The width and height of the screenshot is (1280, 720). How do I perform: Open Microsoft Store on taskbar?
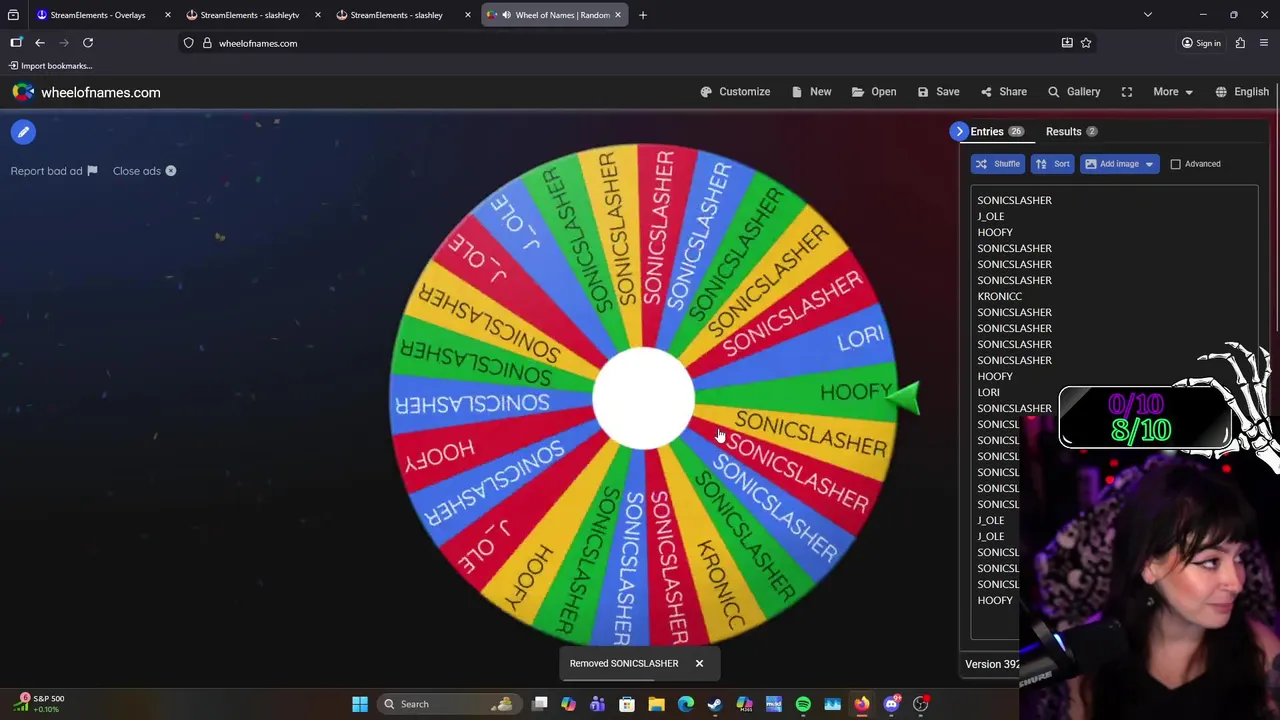(627, 704)
